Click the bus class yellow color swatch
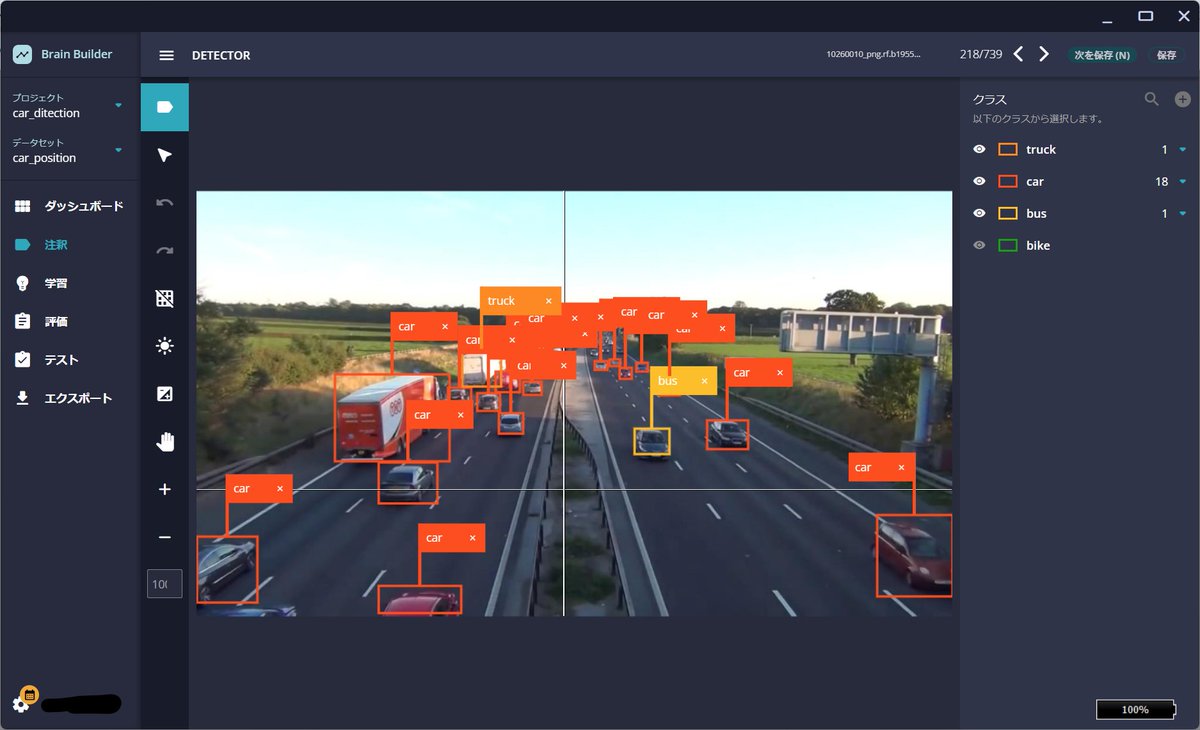Viewport: 1200px width, 730px height. coord(1008,213)
